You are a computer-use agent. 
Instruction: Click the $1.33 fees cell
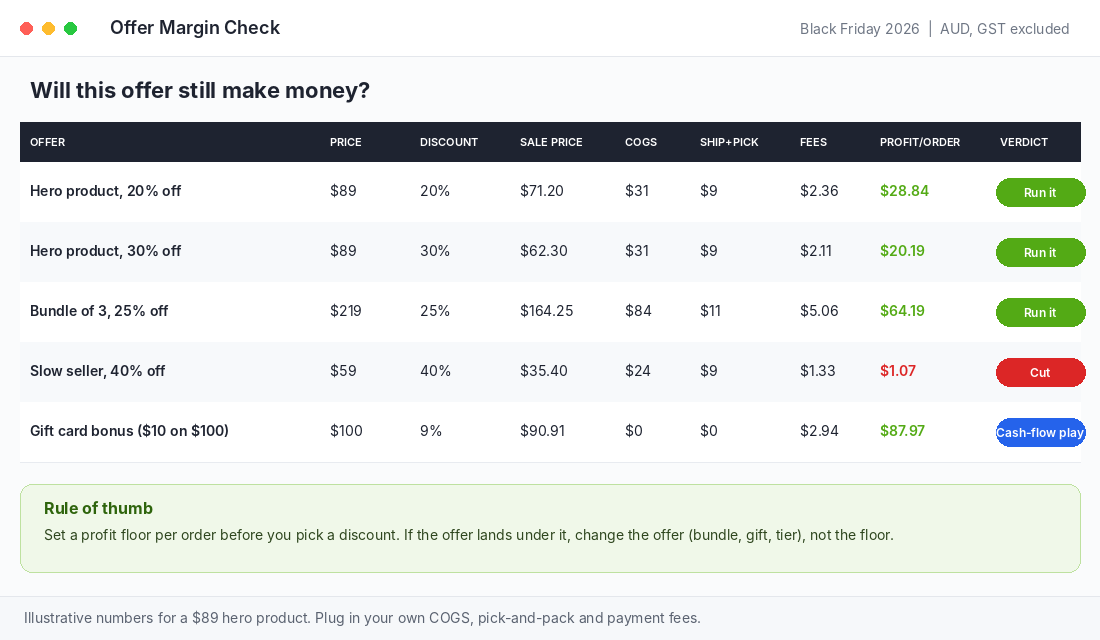pos(817,371)
